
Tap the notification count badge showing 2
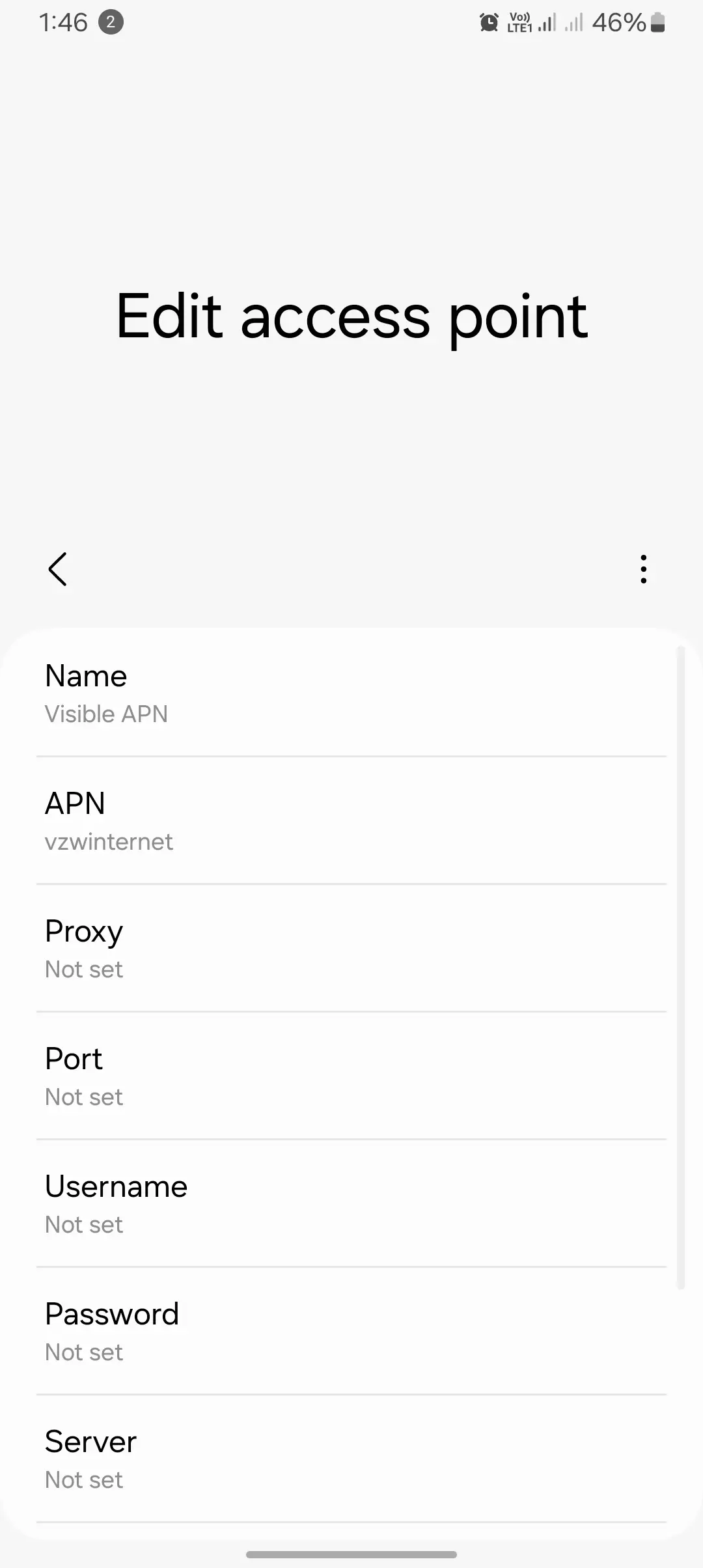pyautogui.click(x=111, y=23)
